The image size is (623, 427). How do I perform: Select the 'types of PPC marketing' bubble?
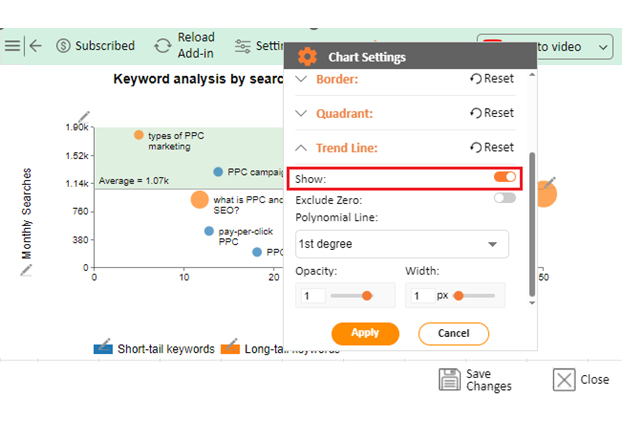tap(139, 135)
